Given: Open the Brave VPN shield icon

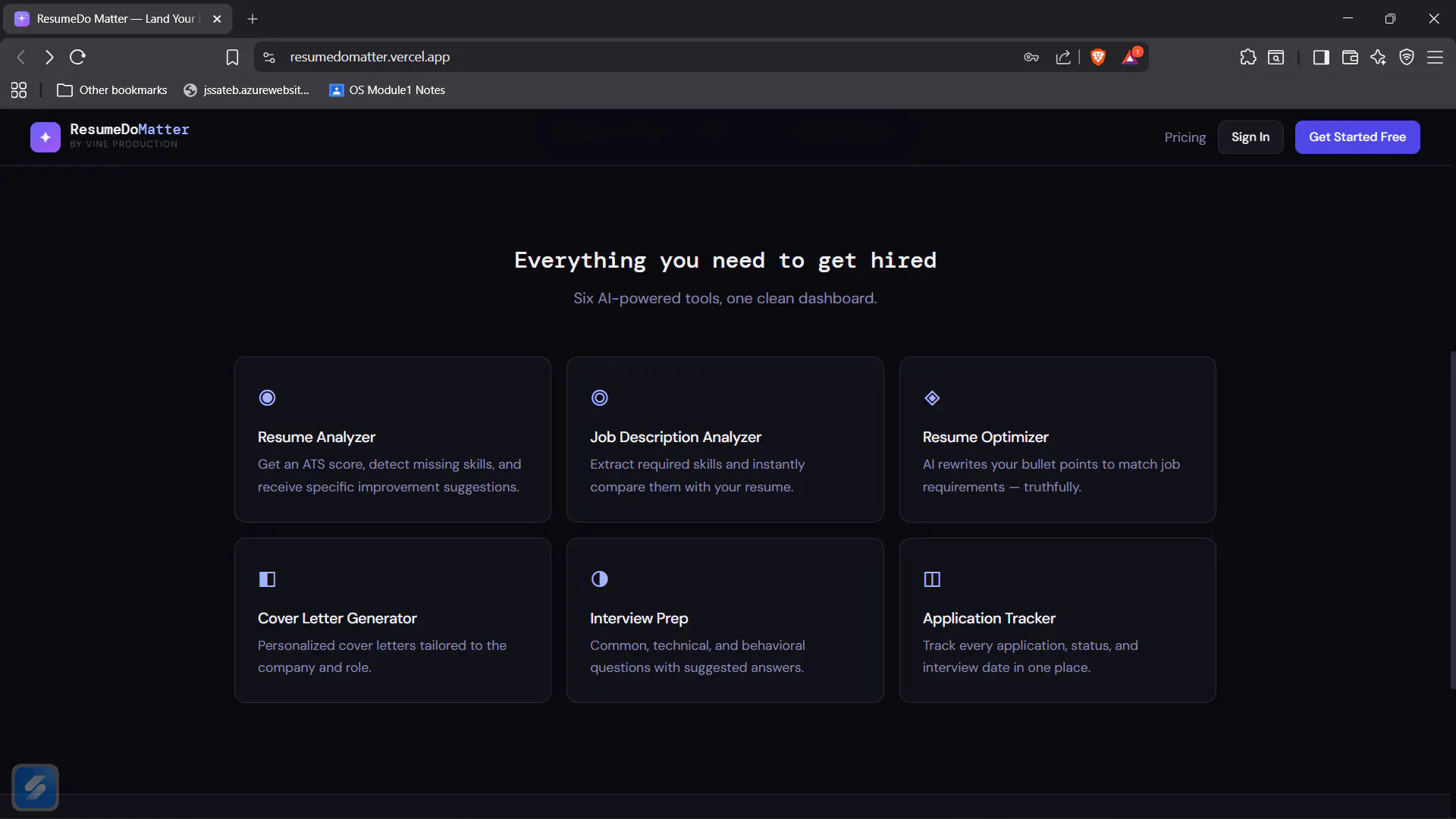Looking at the screenshot, I should click(x=1407, y=57).
